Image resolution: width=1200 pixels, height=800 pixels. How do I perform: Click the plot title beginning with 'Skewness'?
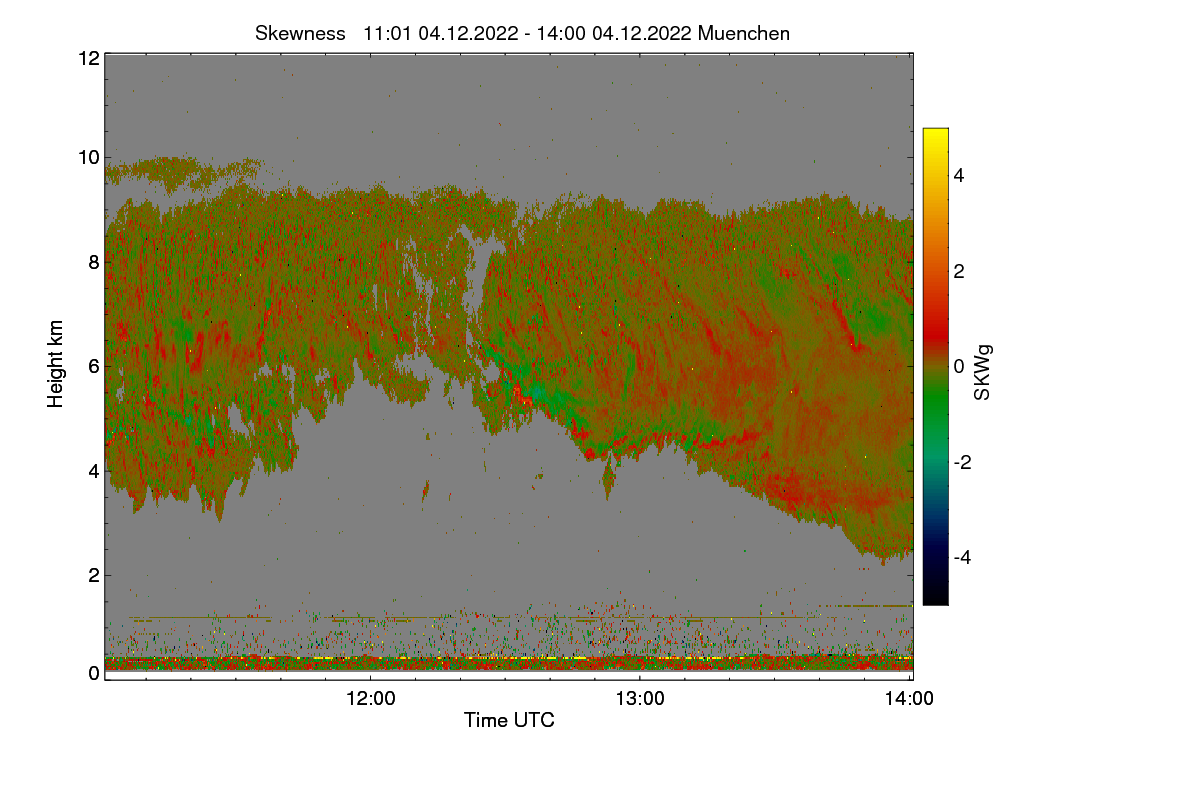[x=522, y=33]
